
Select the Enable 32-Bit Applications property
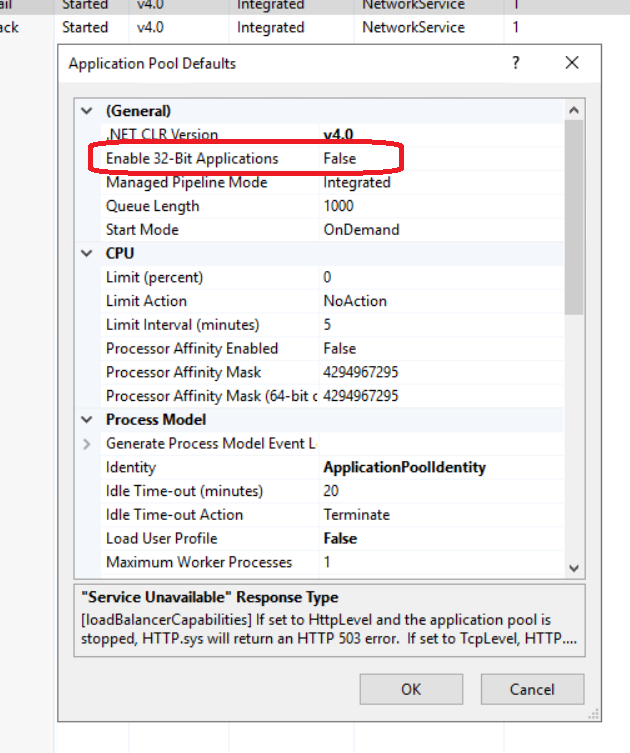(x=192, y=158)
